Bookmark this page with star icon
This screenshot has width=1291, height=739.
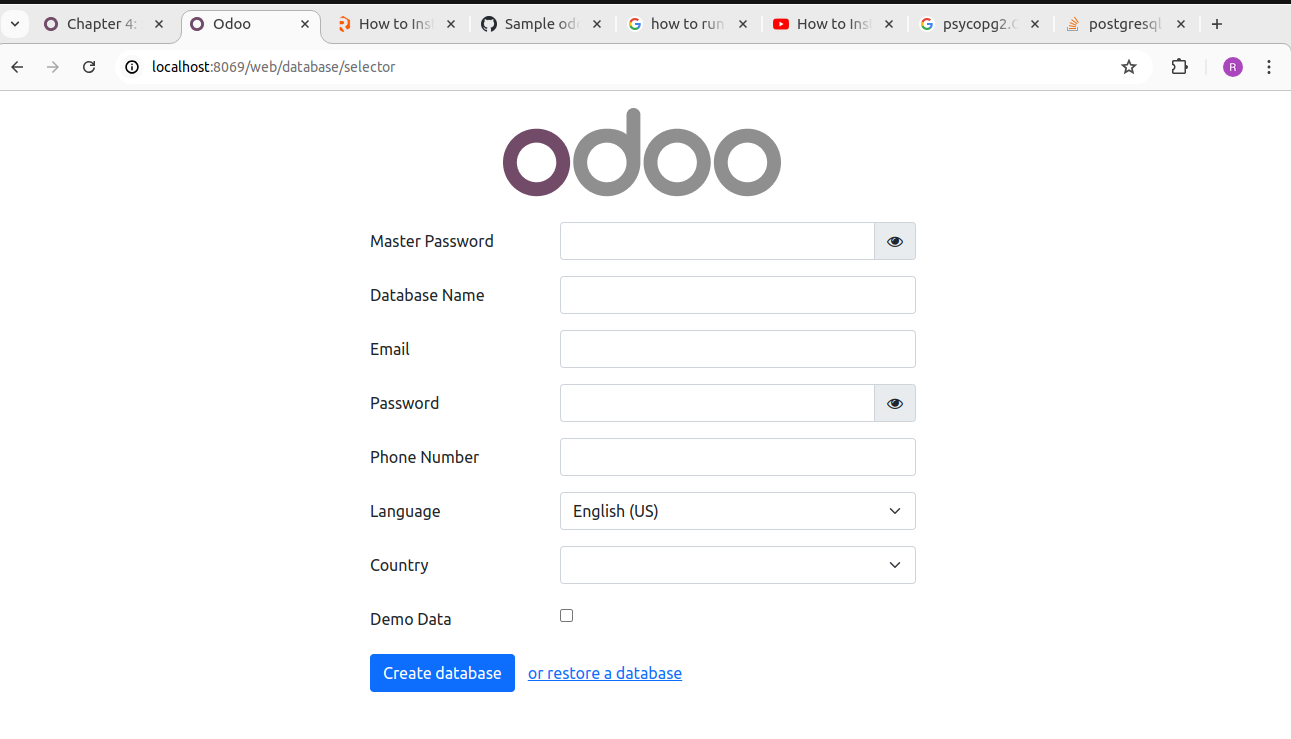click(1129, 67)
